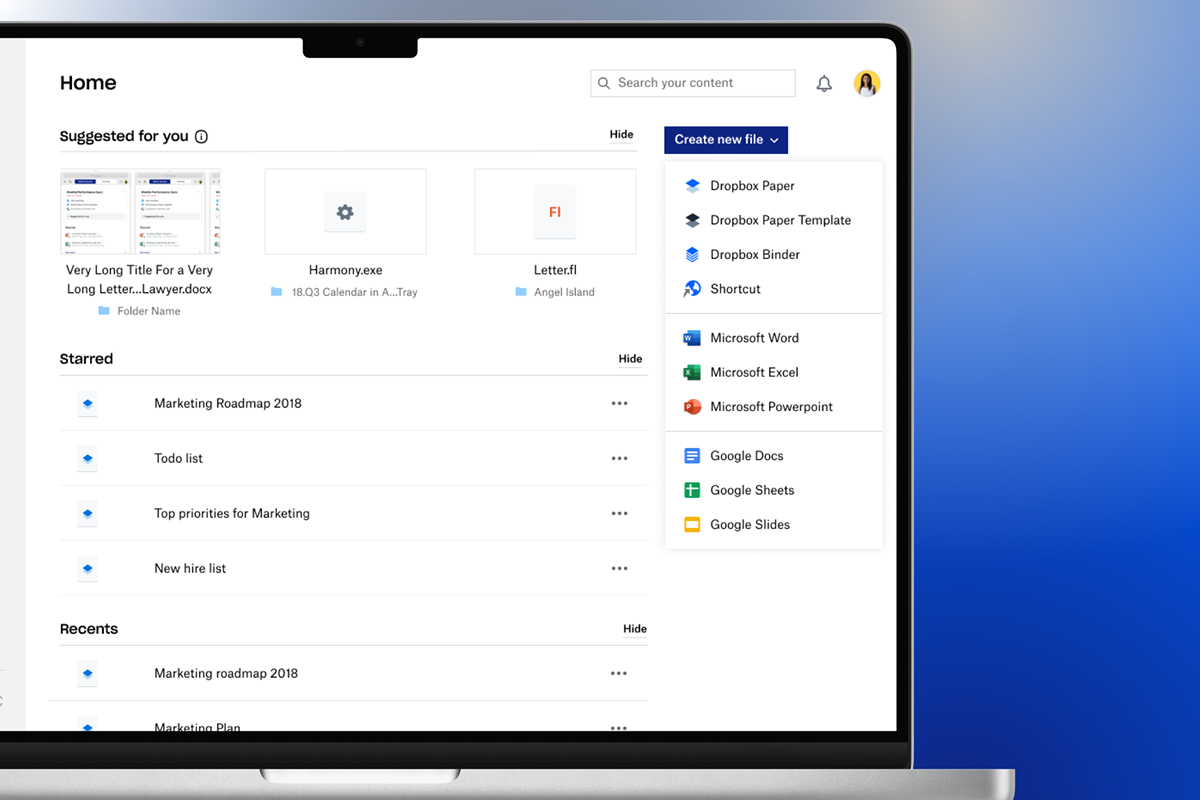This screenshot has height=800, width=1200.
Task: Open the user profile avatar
Action: 867,83
